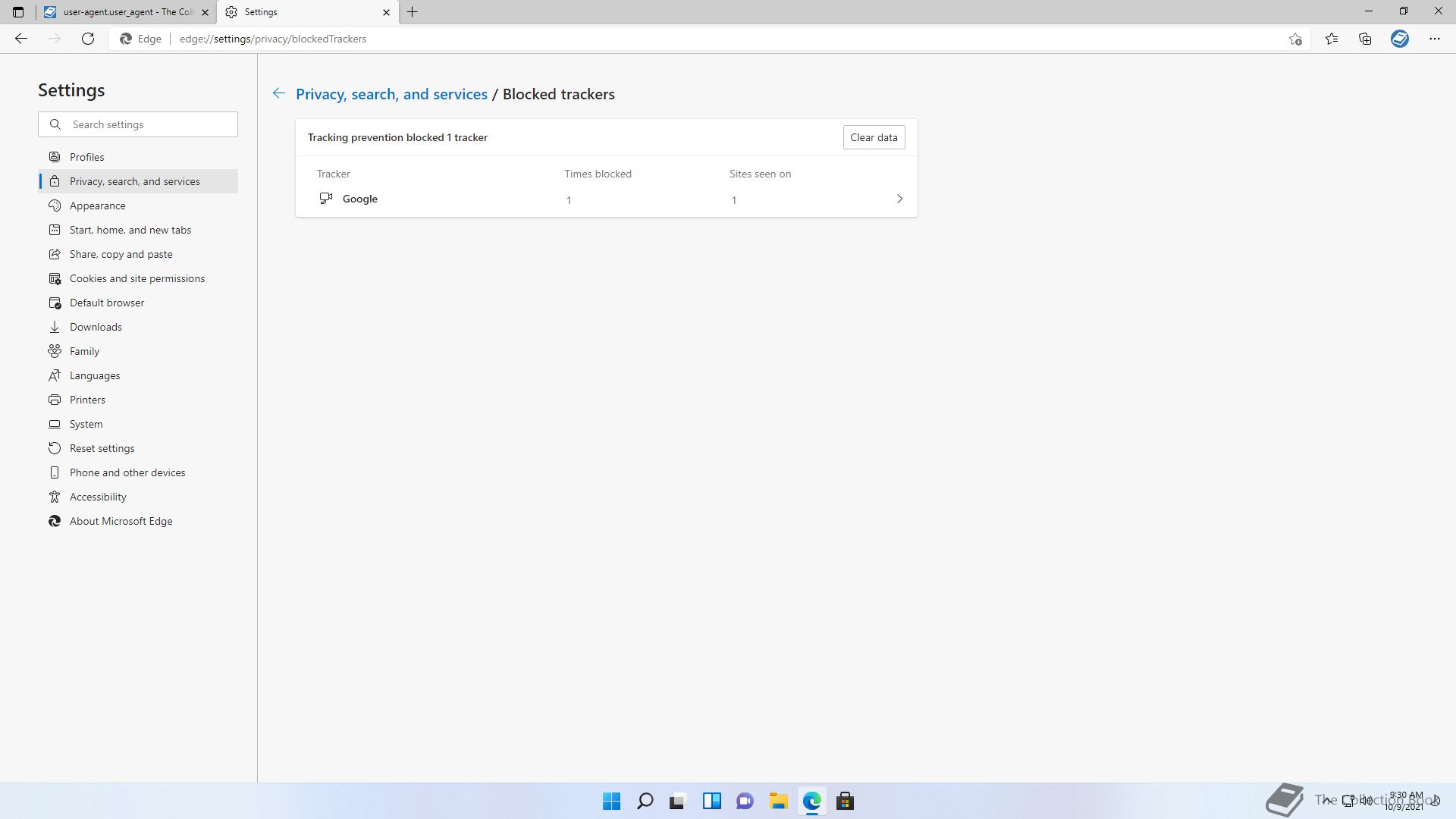Open Languages settings
Viewport: 1456px width, 819px height.
coord(138,375)
